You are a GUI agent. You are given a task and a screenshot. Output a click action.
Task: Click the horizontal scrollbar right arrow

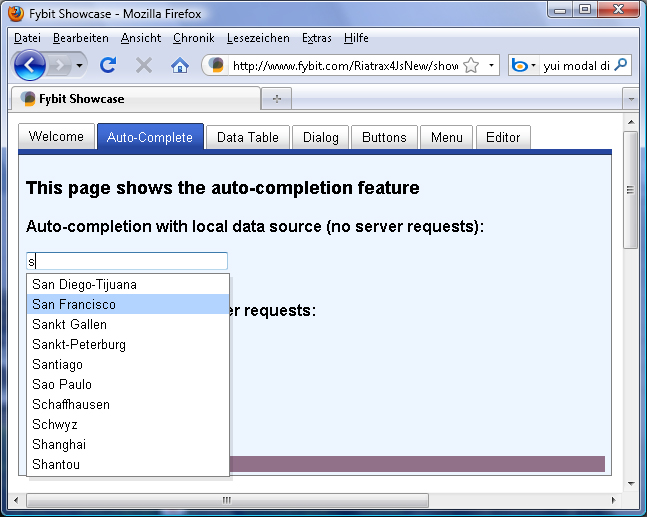click(x=614, y=500)
